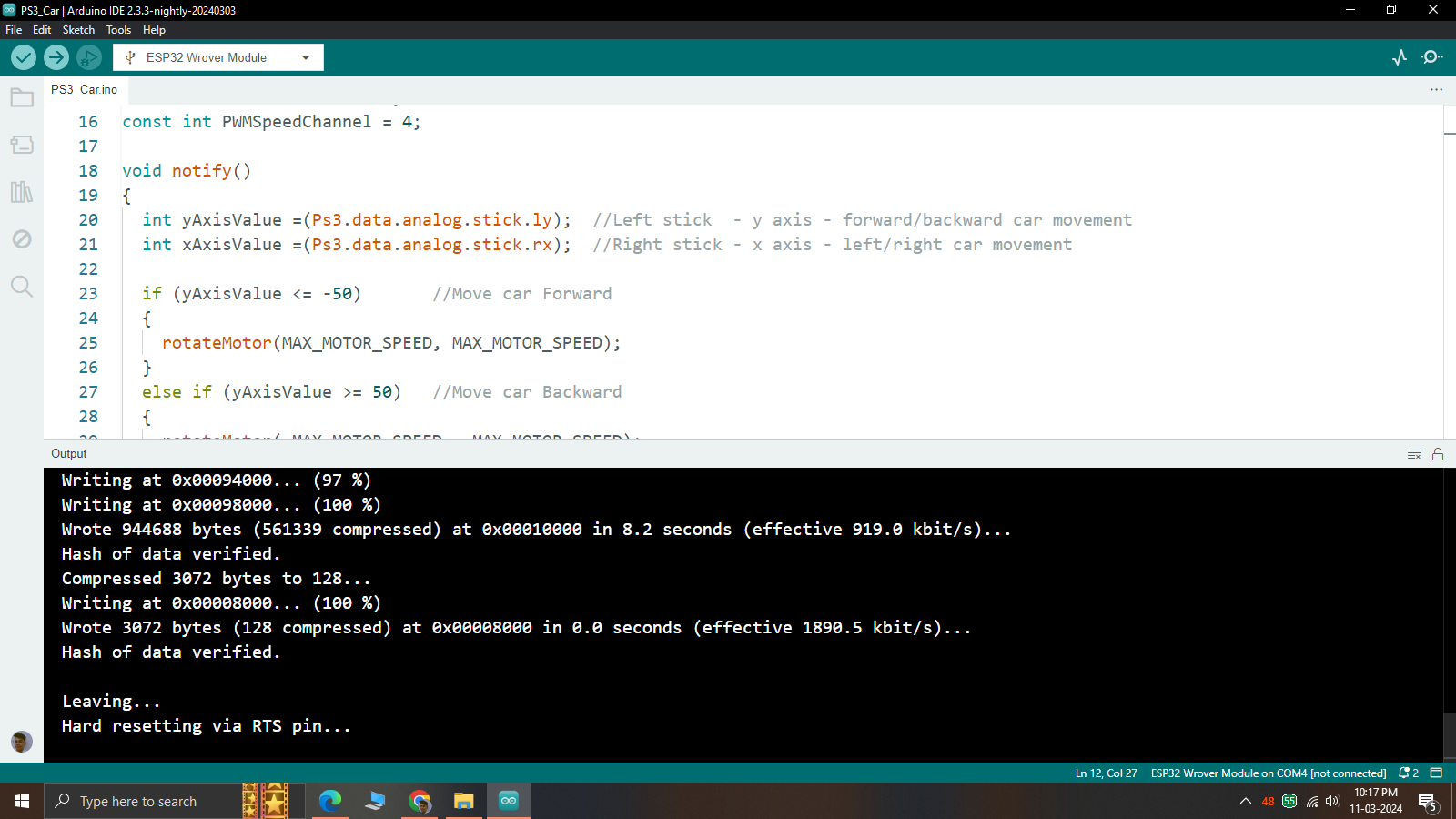Click the Ln 12, Col 27 status
1456x819 pixels.
coord(1106,773)
